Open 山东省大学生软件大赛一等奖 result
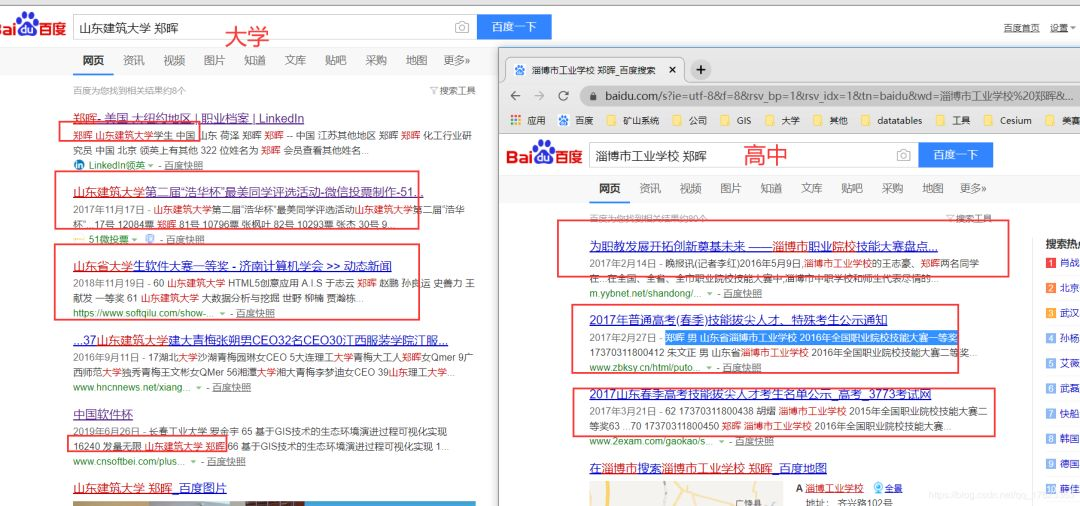This screenshot has width=1080, height=506. click(x=233, y=266)
